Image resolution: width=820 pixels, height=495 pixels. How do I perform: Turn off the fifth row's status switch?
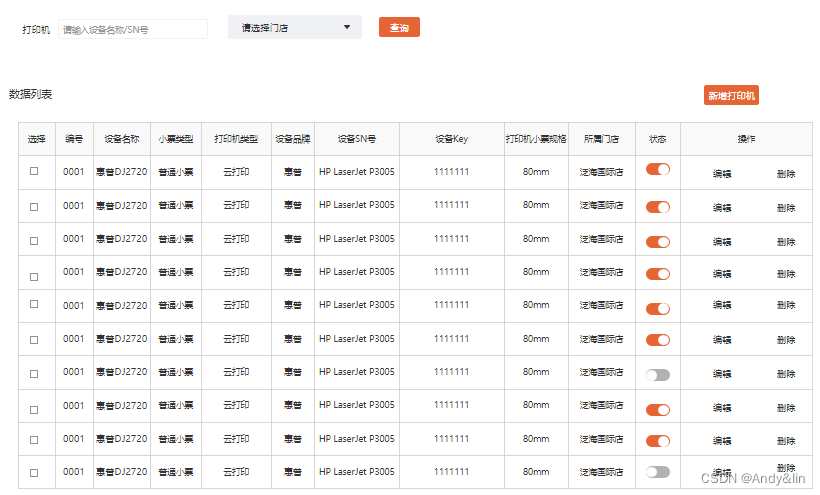click(x=658, y=309)
